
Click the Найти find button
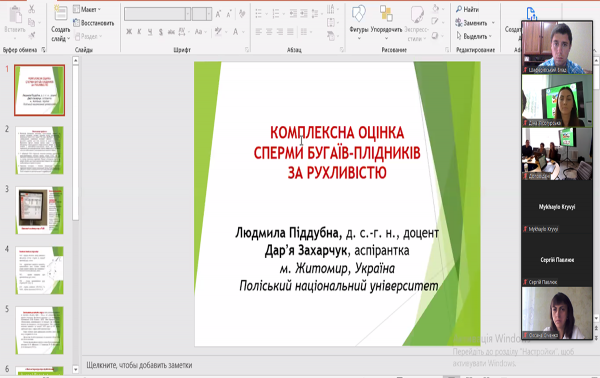click(467, 9)
